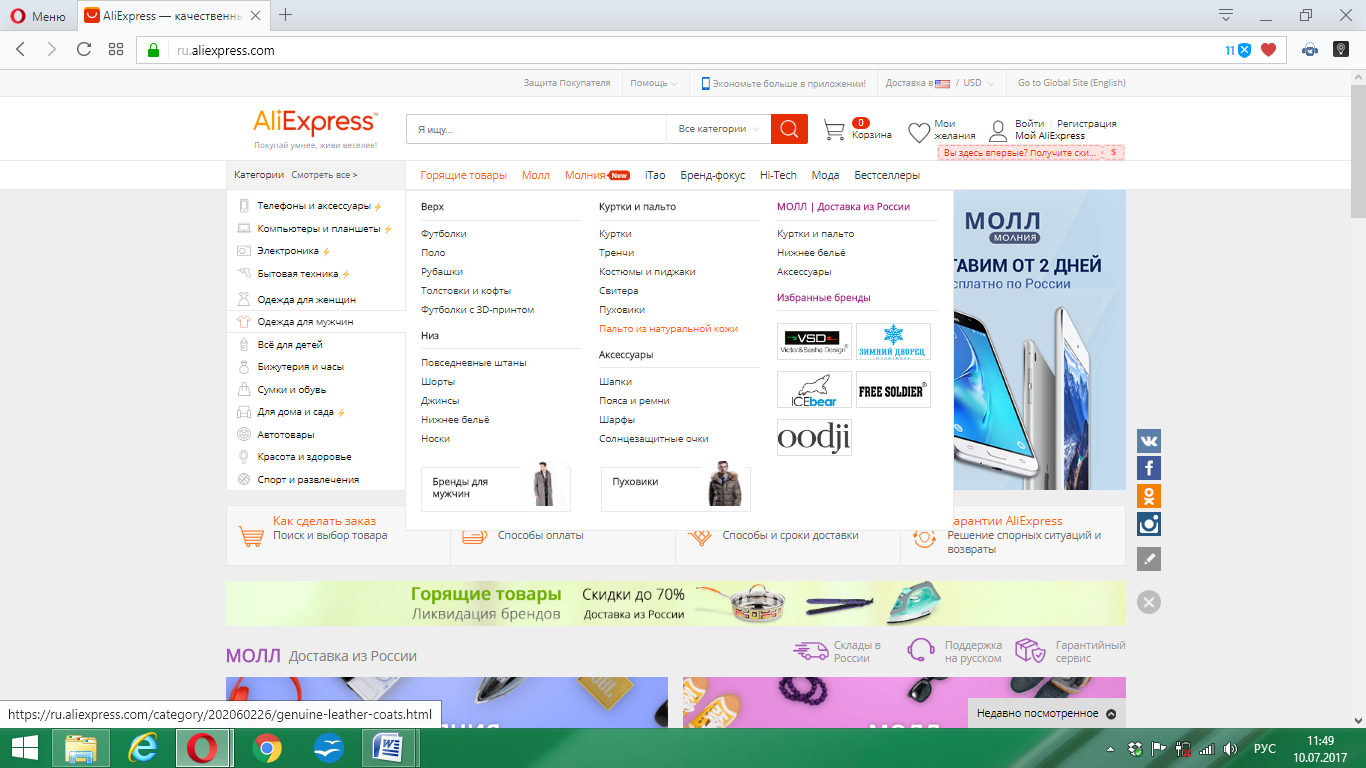This screenshot has height=768, width=1366.
Task: Click browser Forward arrow
Action: [x=52, y=49]
